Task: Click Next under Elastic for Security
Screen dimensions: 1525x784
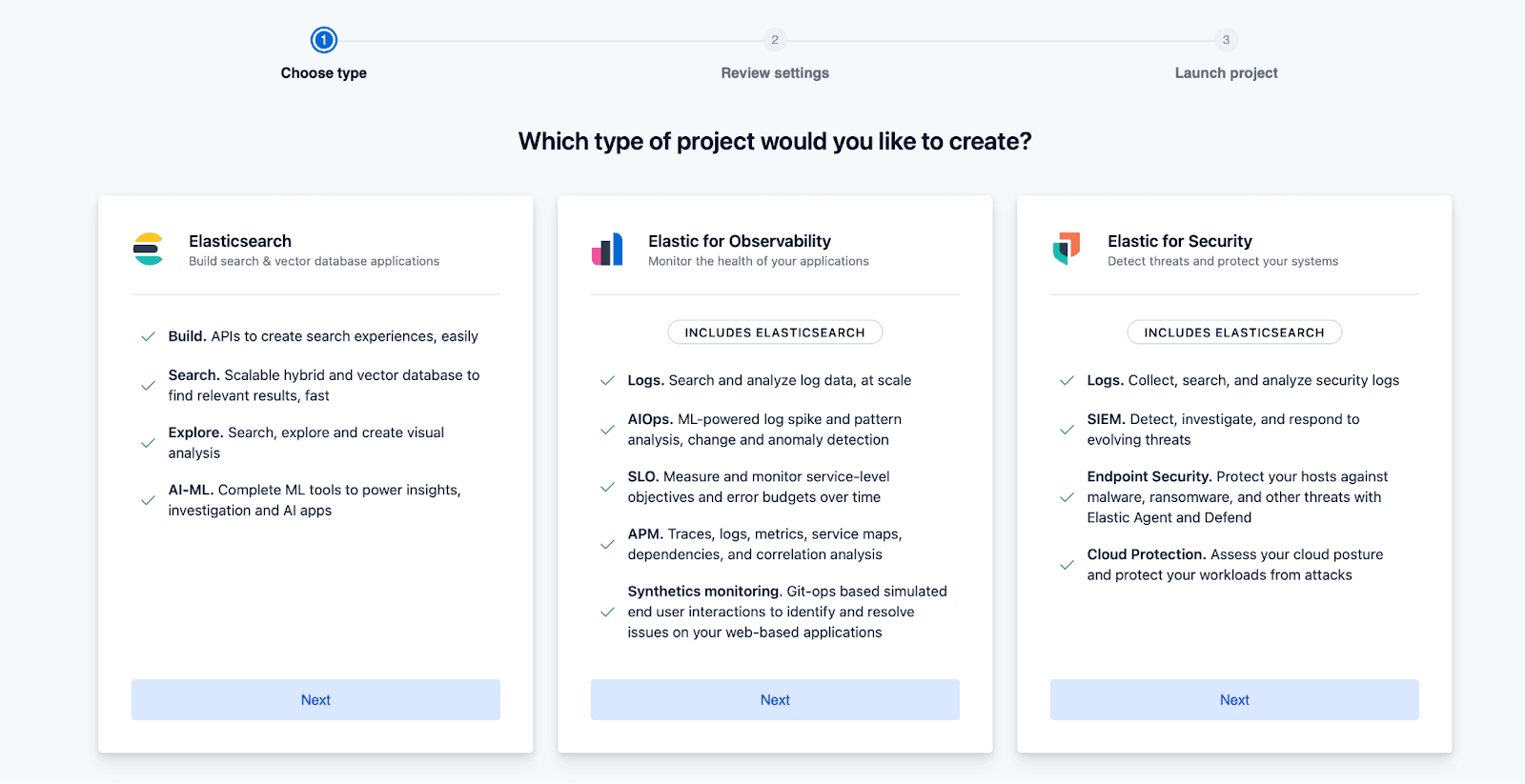Action: (x=1233, y=699)
